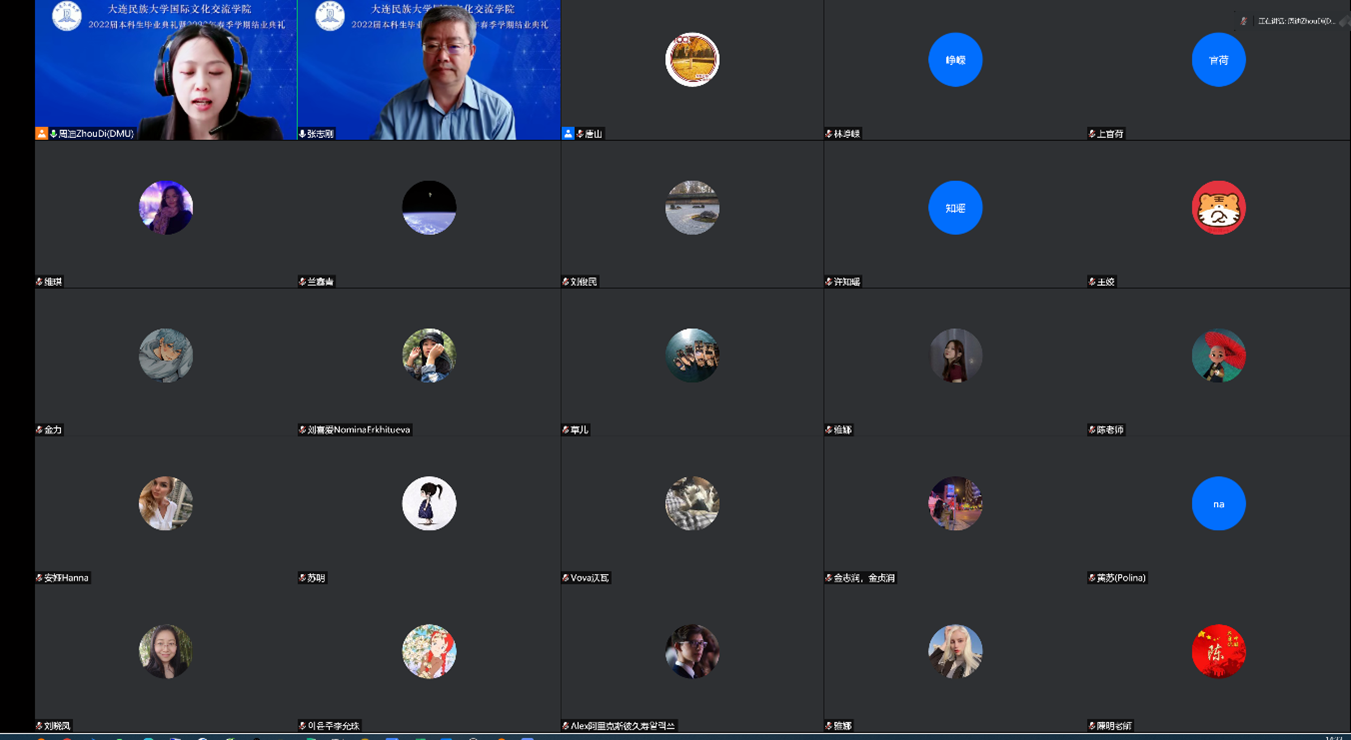
Task: Click the red 陈 character avatar
Action: [x=1218, y=652]
